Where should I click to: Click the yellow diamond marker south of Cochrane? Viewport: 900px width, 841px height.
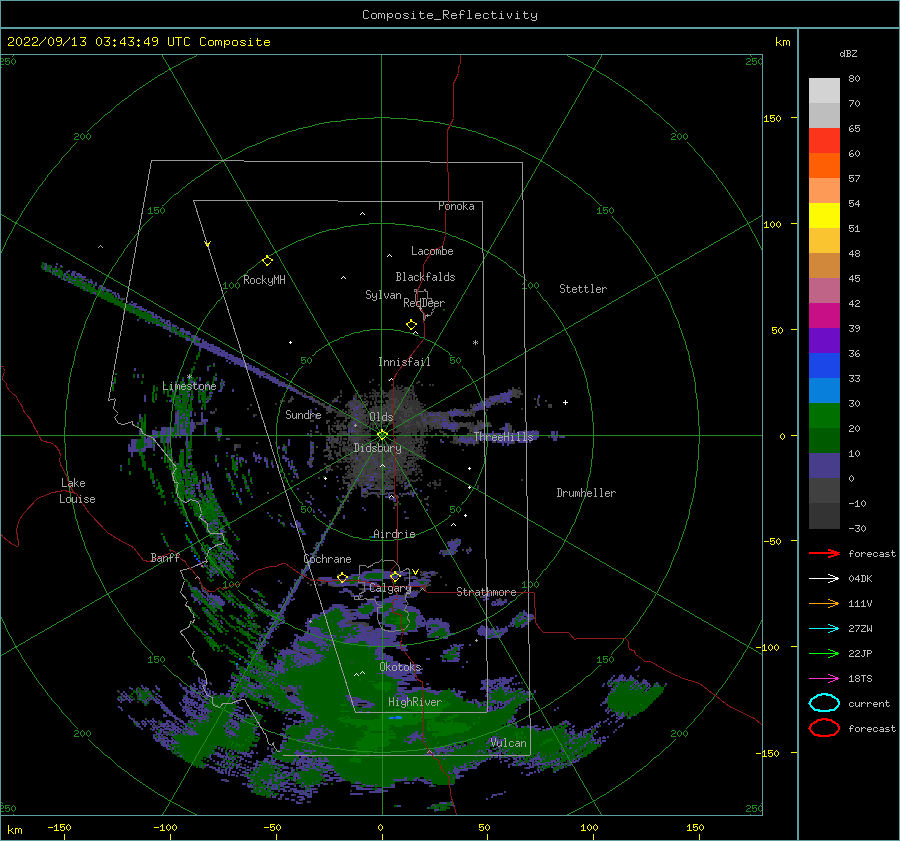[342, 578]
